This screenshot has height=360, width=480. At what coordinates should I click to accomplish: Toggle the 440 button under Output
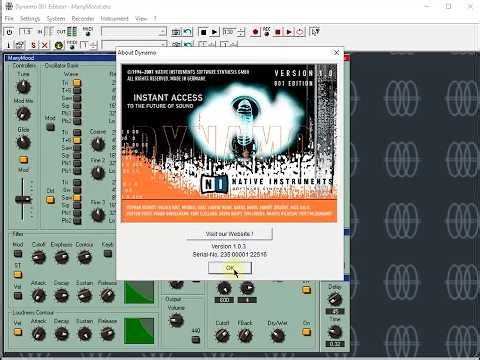(196, 339)
